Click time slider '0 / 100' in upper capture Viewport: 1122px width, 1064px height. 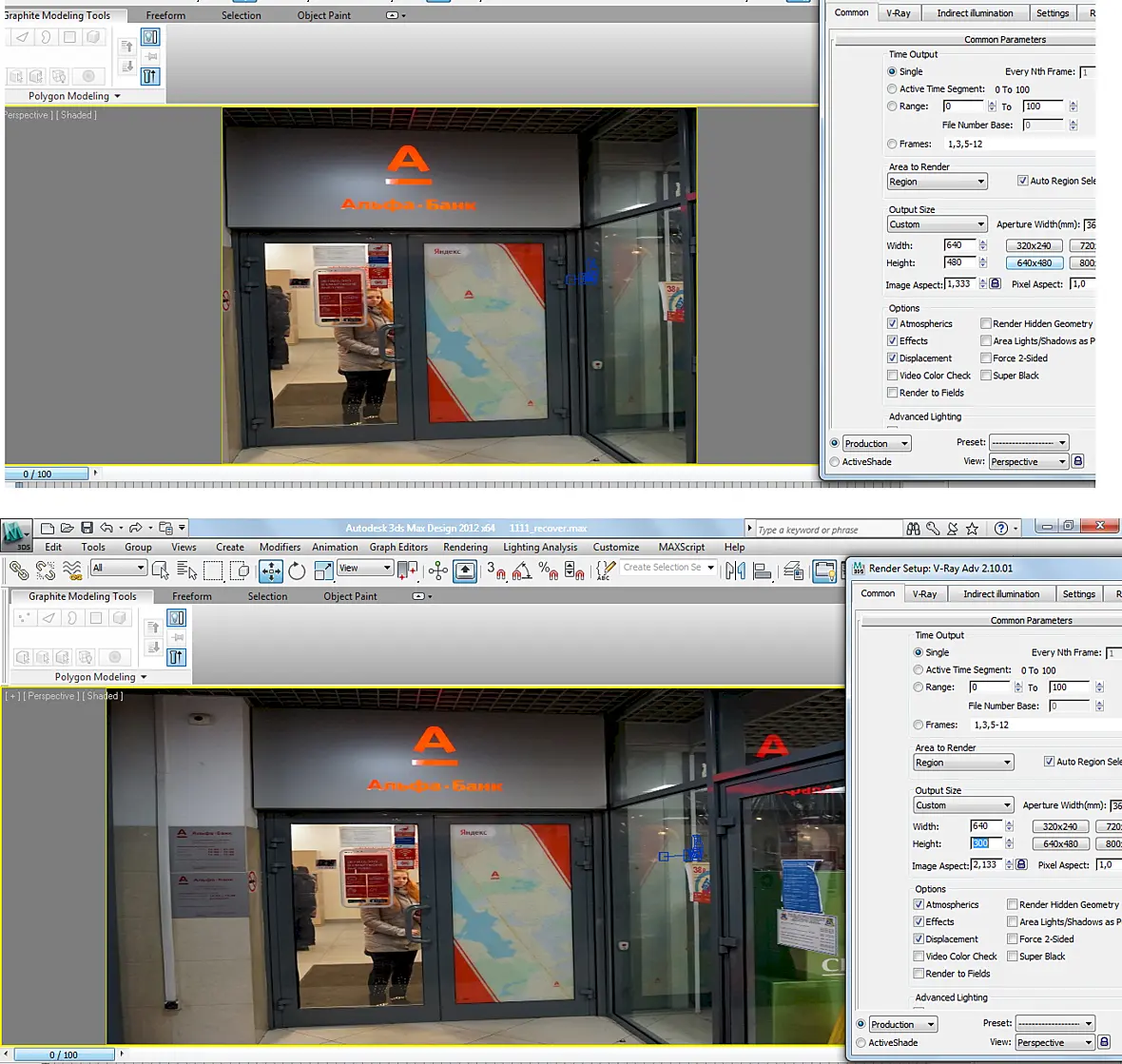point(46,474)
